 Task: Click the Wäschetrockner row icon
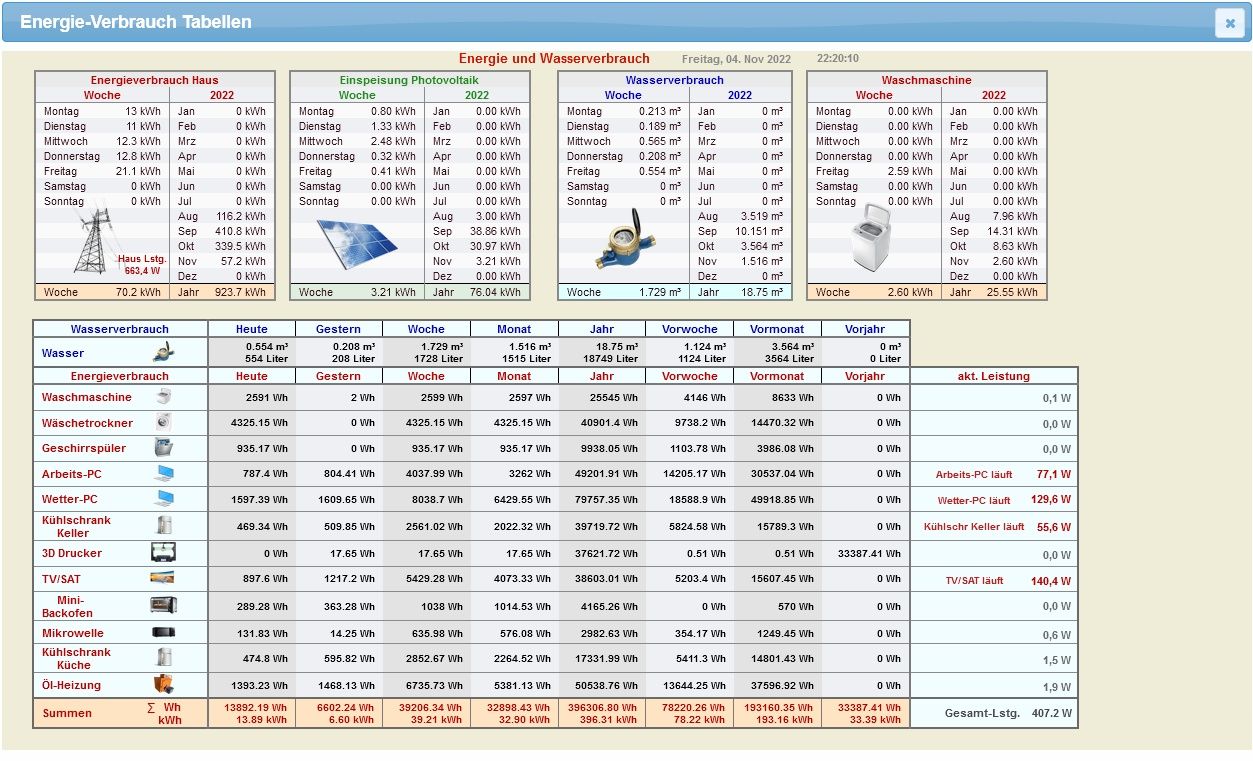pyautogui.click(x=163, y=423)
